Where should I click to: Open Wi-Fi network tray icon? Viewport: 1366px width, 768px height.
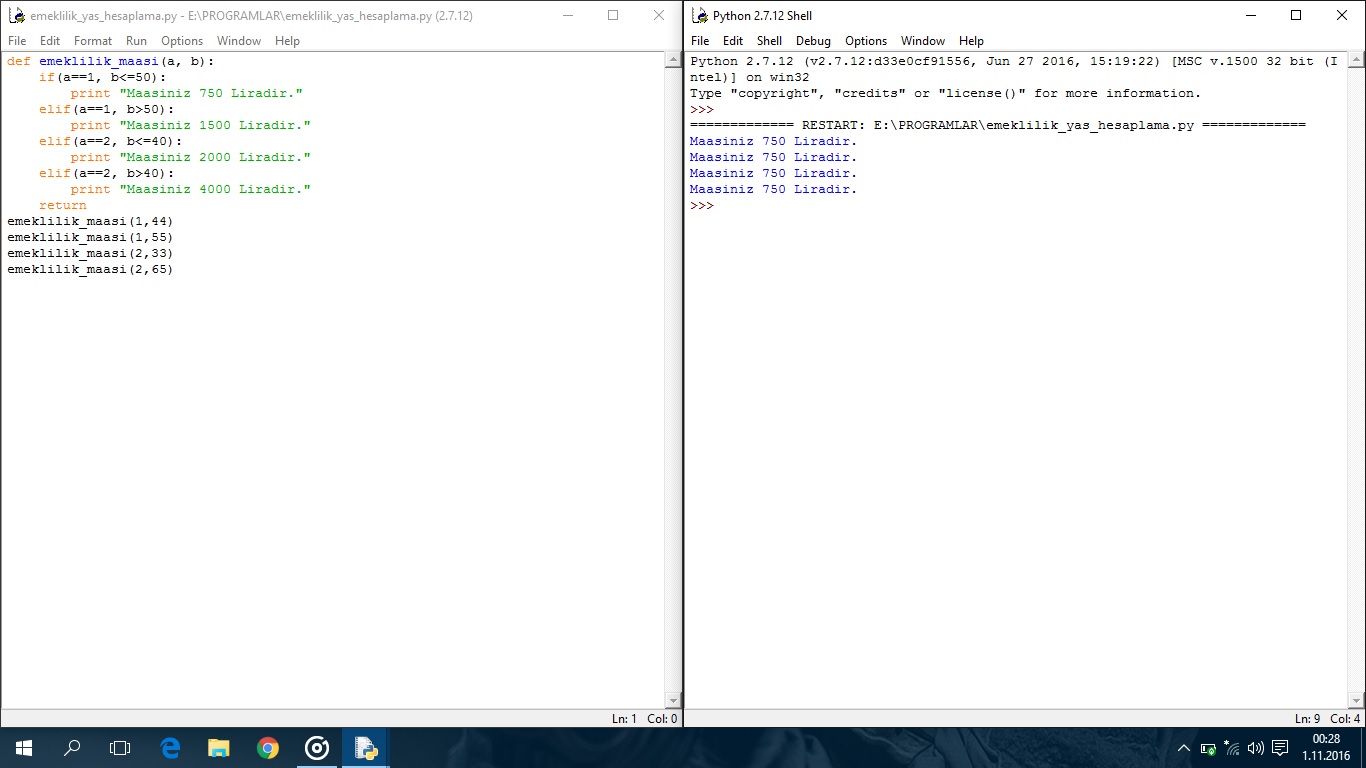point(1232,748)
